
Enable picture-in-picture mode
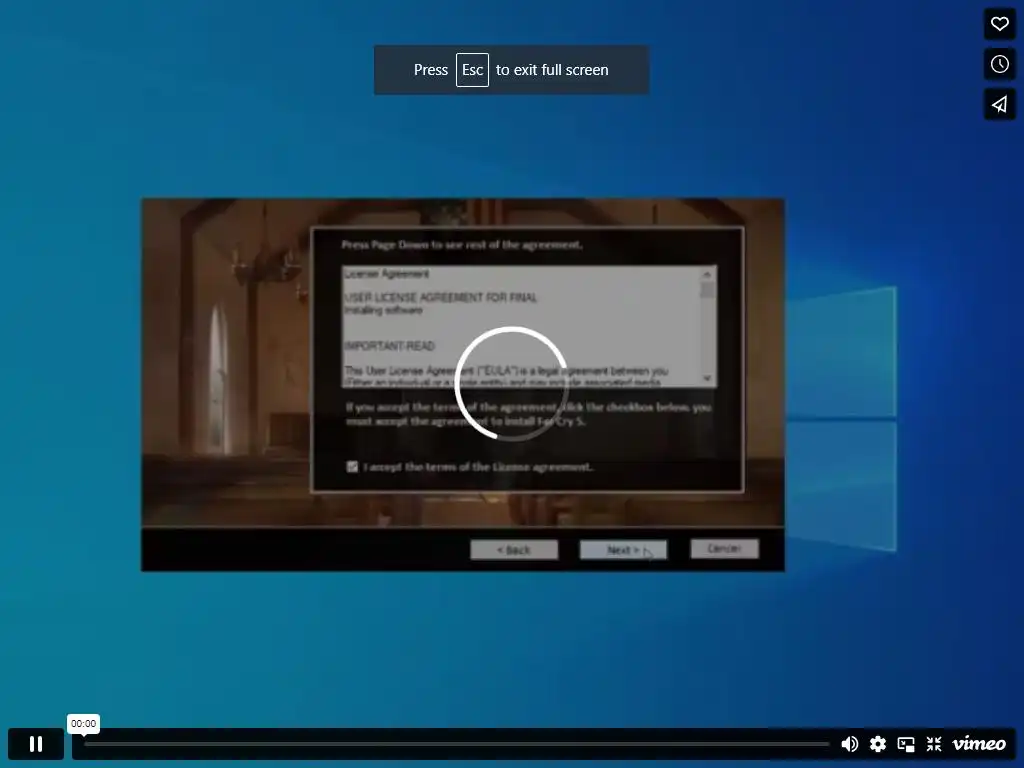click(906, 744)
